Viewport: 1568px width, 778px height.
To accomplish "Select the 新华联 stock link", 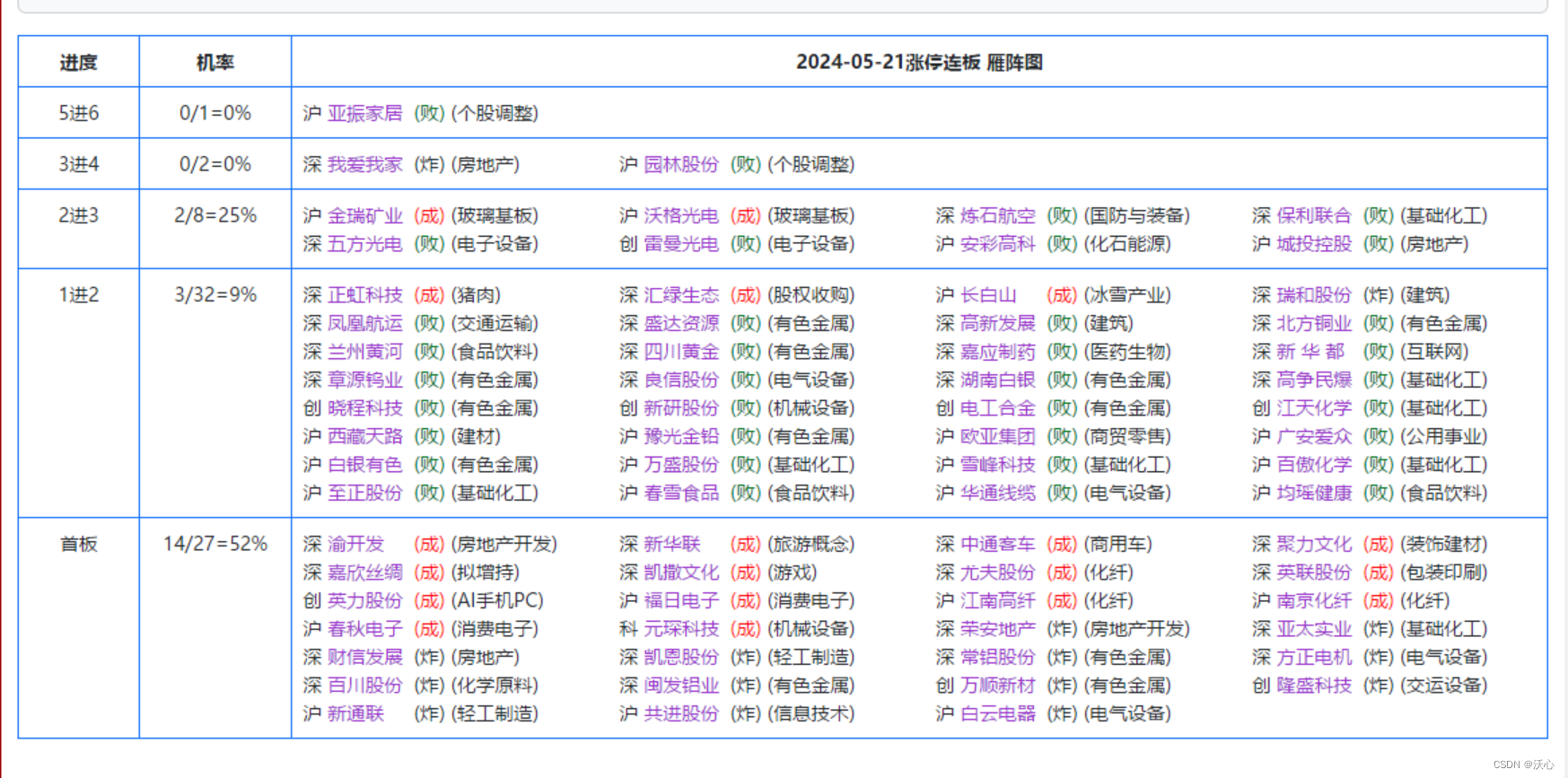I will pyautogui.click(x=672, y=545).
